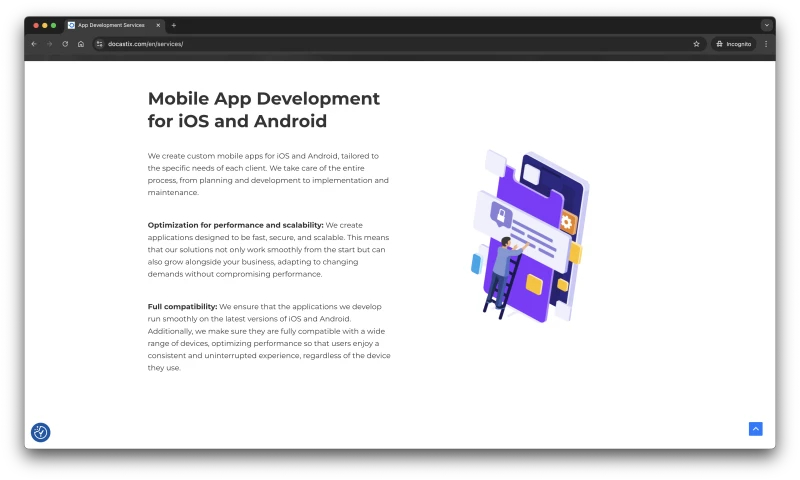Select the App Development Services tab
This screenshot has width=800, height=480.
pyautogui.click(x=112, y=25)
